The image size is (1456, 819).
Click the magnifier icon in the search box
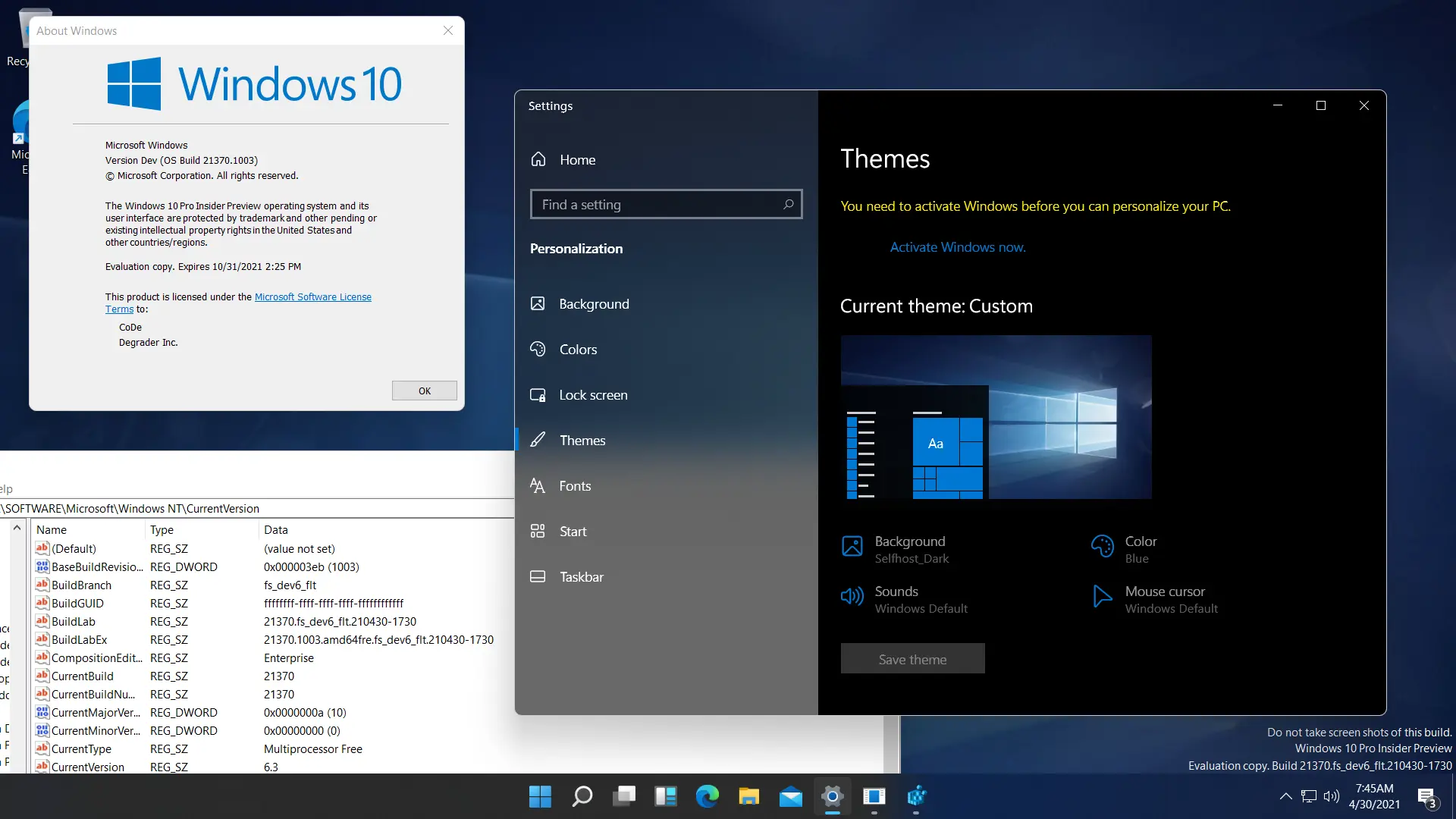788,205
